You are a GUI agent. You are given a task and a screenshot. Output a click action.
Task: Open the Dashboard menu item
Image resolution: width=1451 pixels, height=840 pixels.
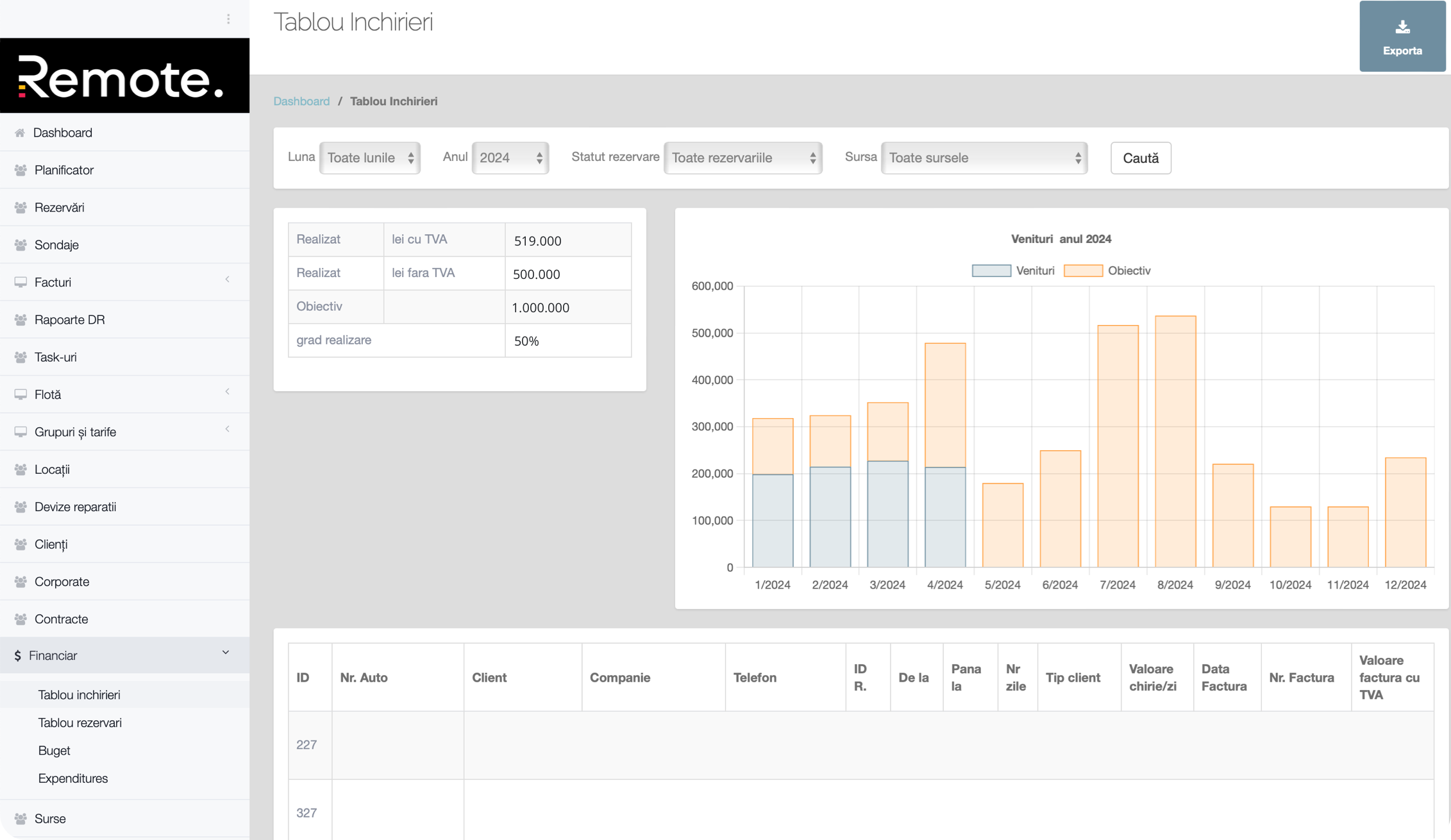click(x=63, y=133)
